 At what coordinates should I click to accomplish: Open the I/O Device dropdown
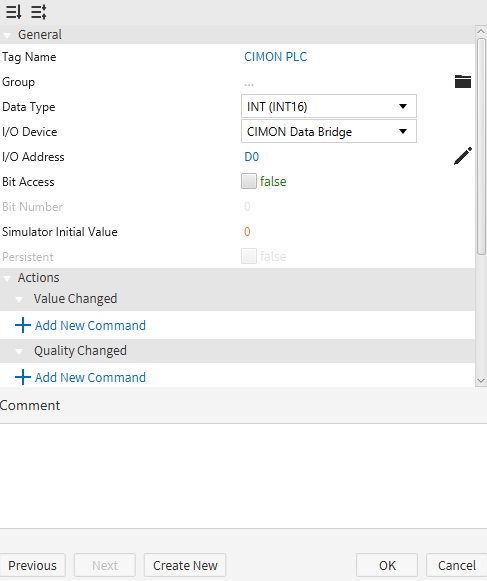click(329, 131)
